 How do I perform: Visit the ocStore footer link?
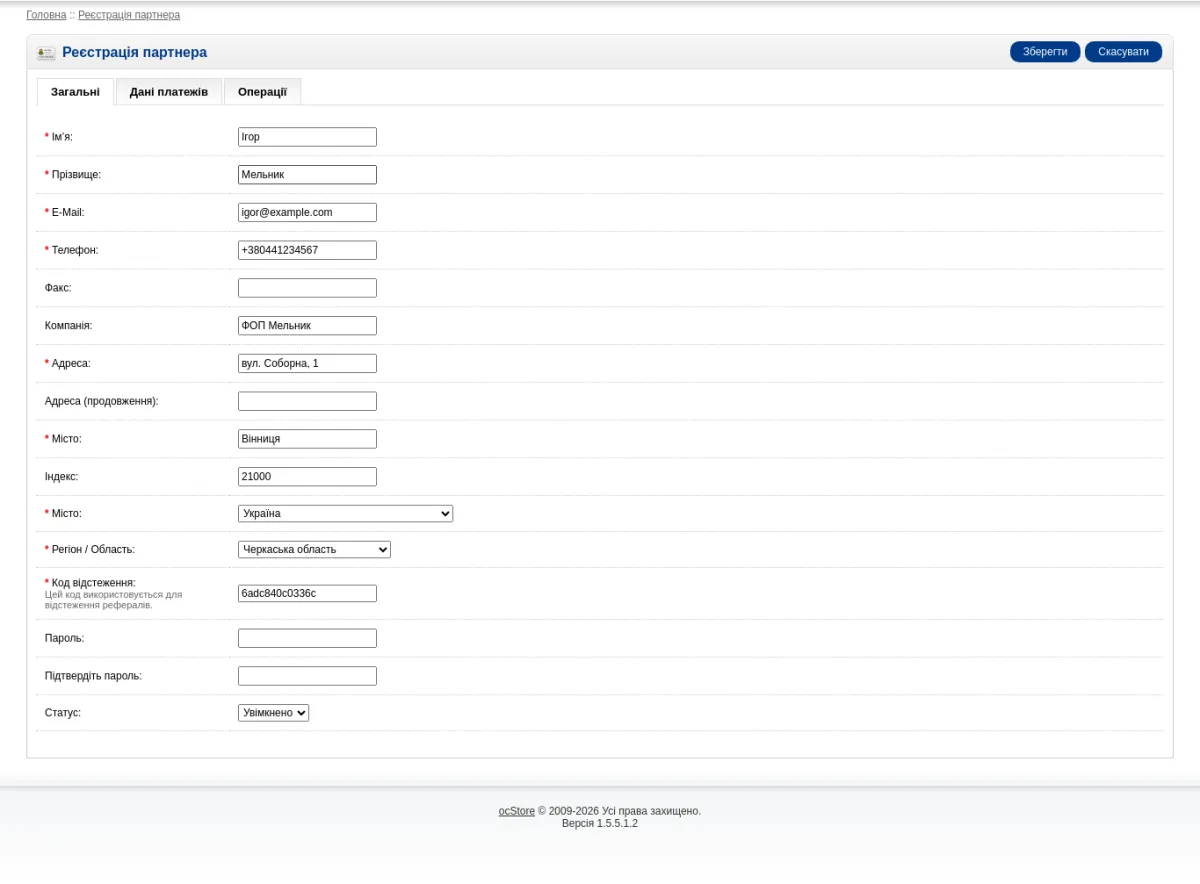click(x=517, y=811)
